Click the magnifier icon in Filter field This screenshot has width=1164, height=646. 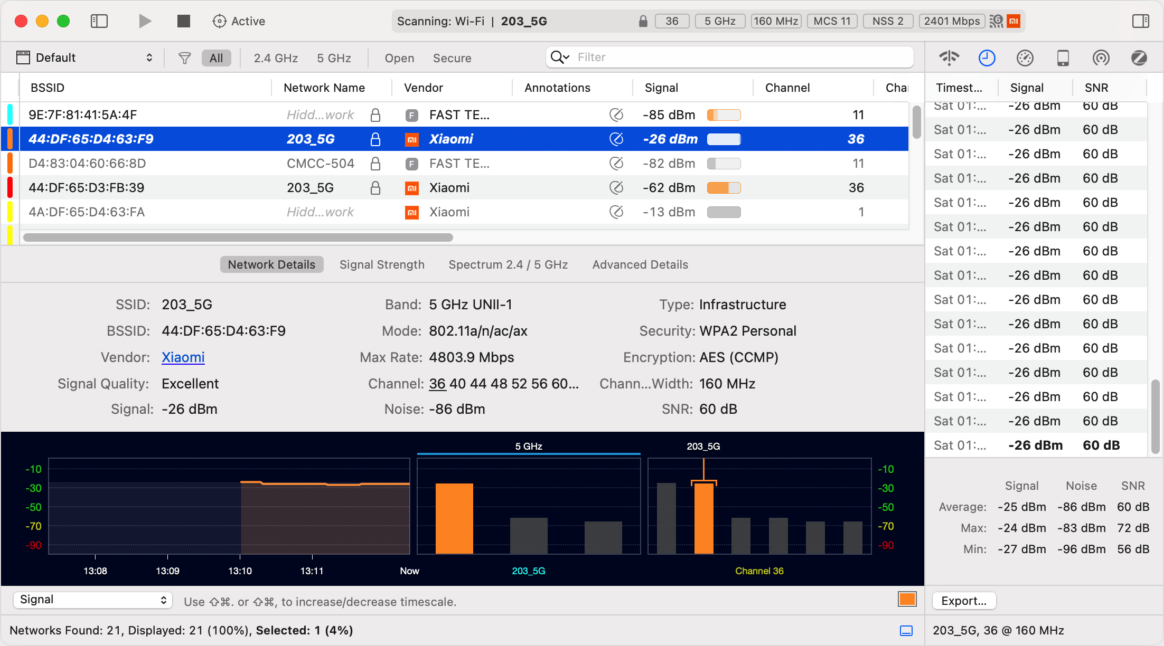(559, 57)
